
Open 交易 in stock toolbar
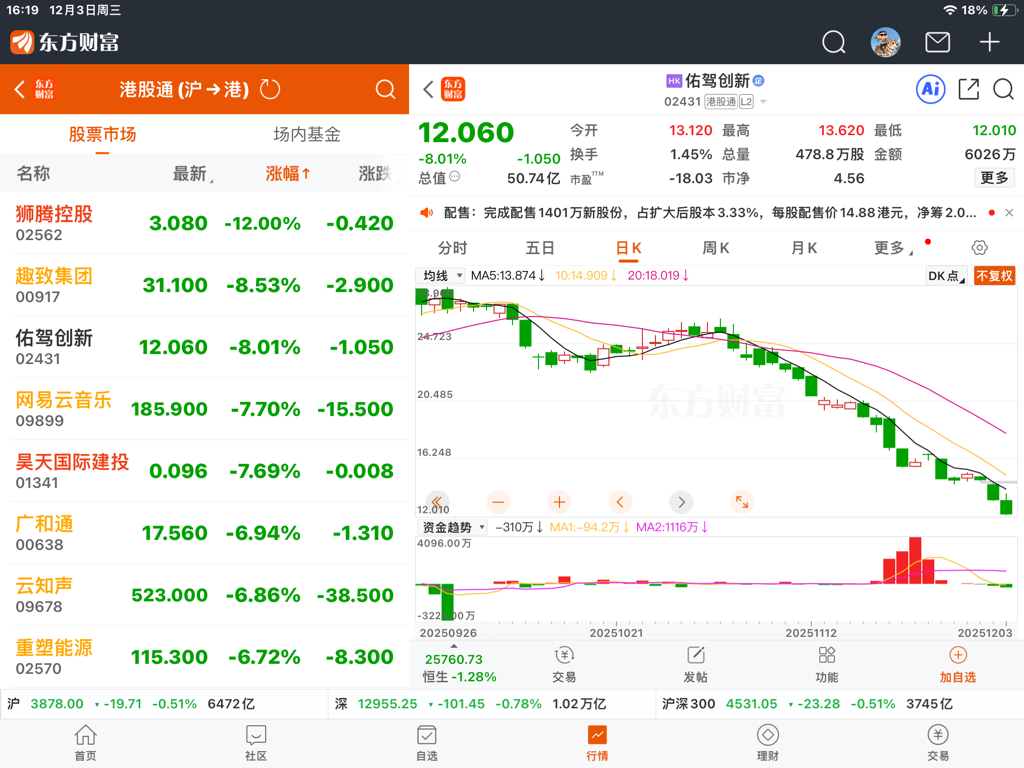tap(564, 664)
